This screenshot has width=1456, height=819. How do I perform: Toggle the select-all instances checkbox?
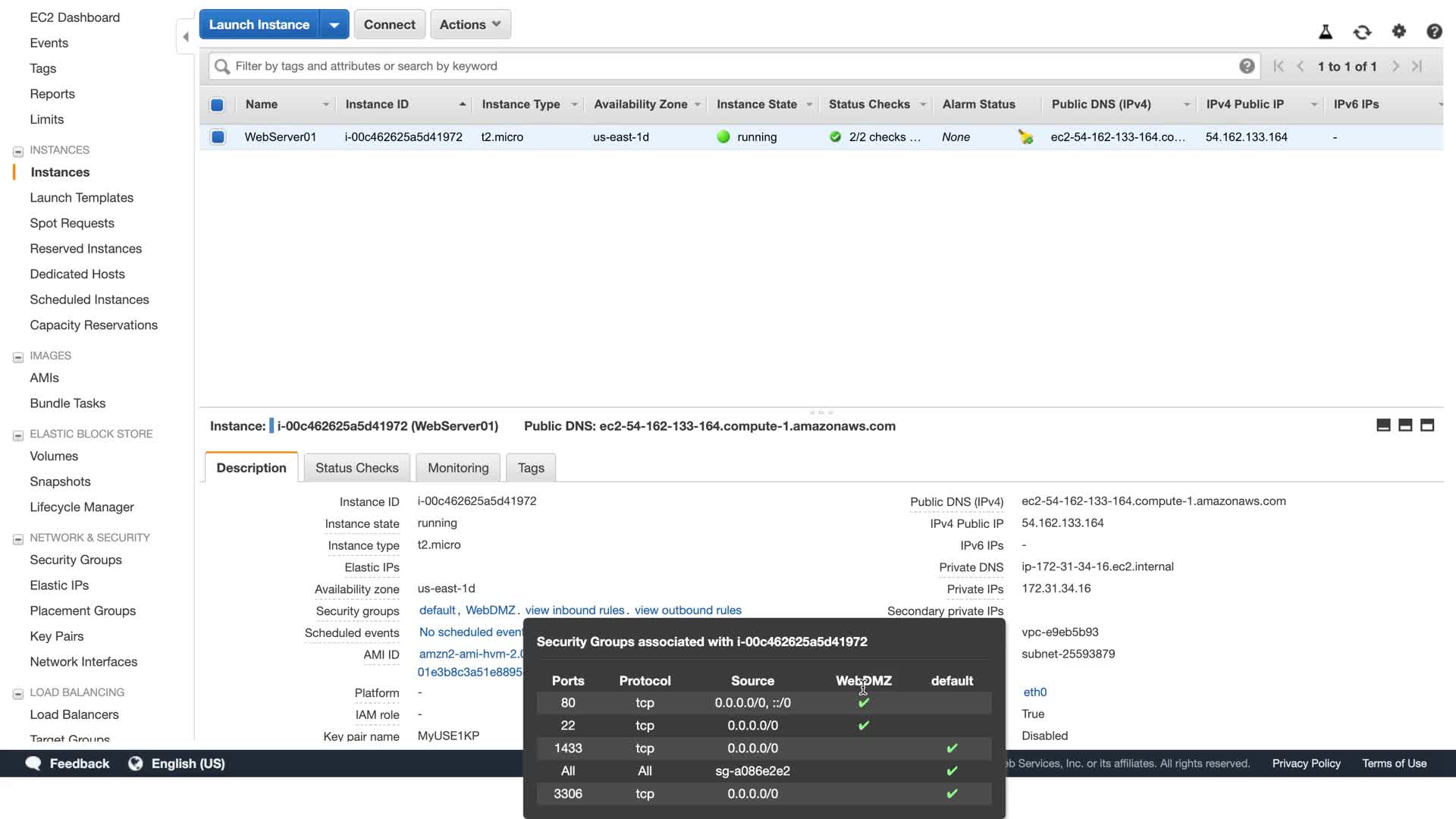click(x=217, y=105)
